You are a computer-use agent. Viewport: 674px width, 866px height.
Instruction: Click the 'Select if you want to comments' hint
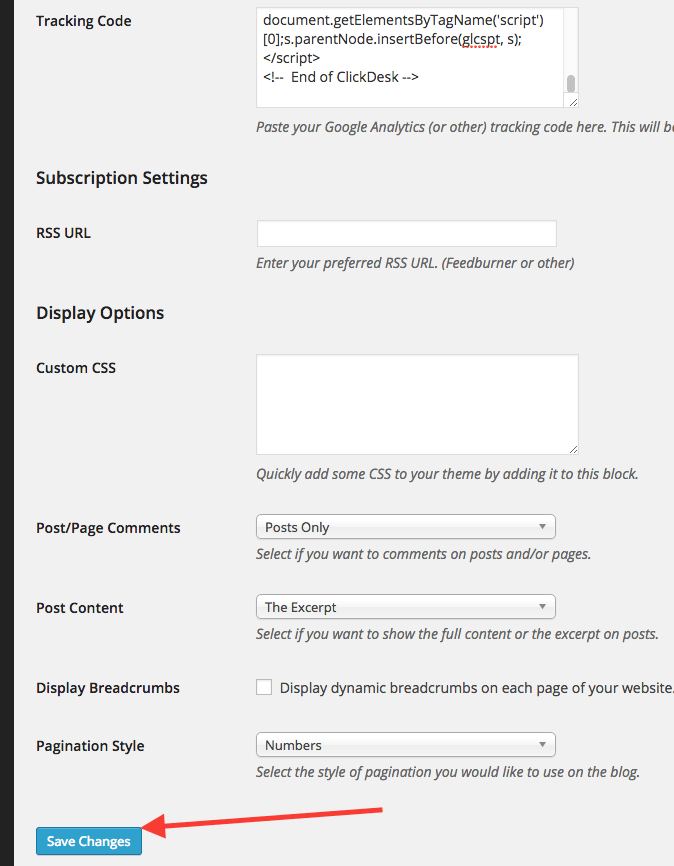point(424,554)
